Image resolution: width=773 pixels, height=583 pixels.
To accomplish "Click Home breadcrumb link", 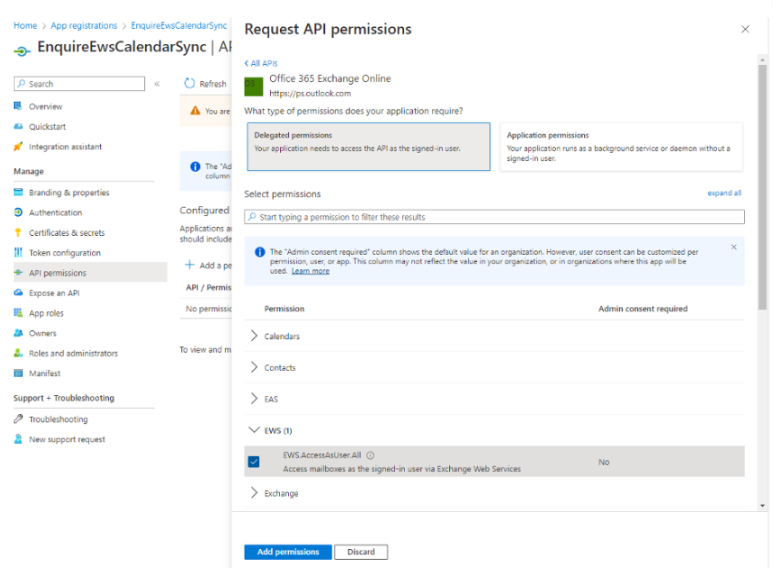I will (25, 26).
